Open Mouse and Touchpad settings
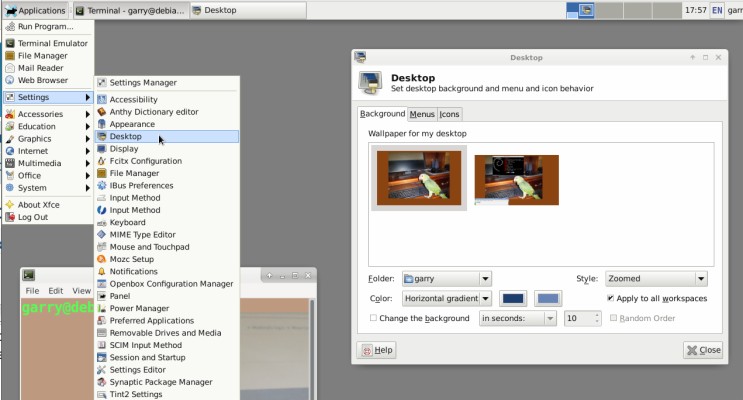The height and width of the screenshot is (400, 743). [151, 247]
